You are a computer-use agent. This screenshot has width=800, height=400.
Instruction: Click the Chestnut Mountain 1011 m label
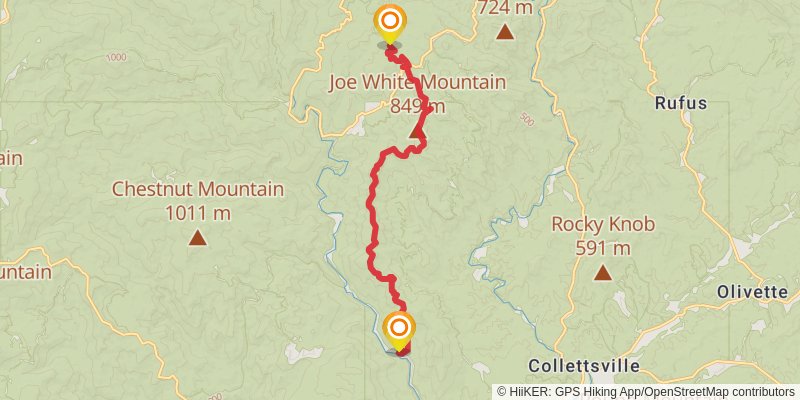[198, 201]
